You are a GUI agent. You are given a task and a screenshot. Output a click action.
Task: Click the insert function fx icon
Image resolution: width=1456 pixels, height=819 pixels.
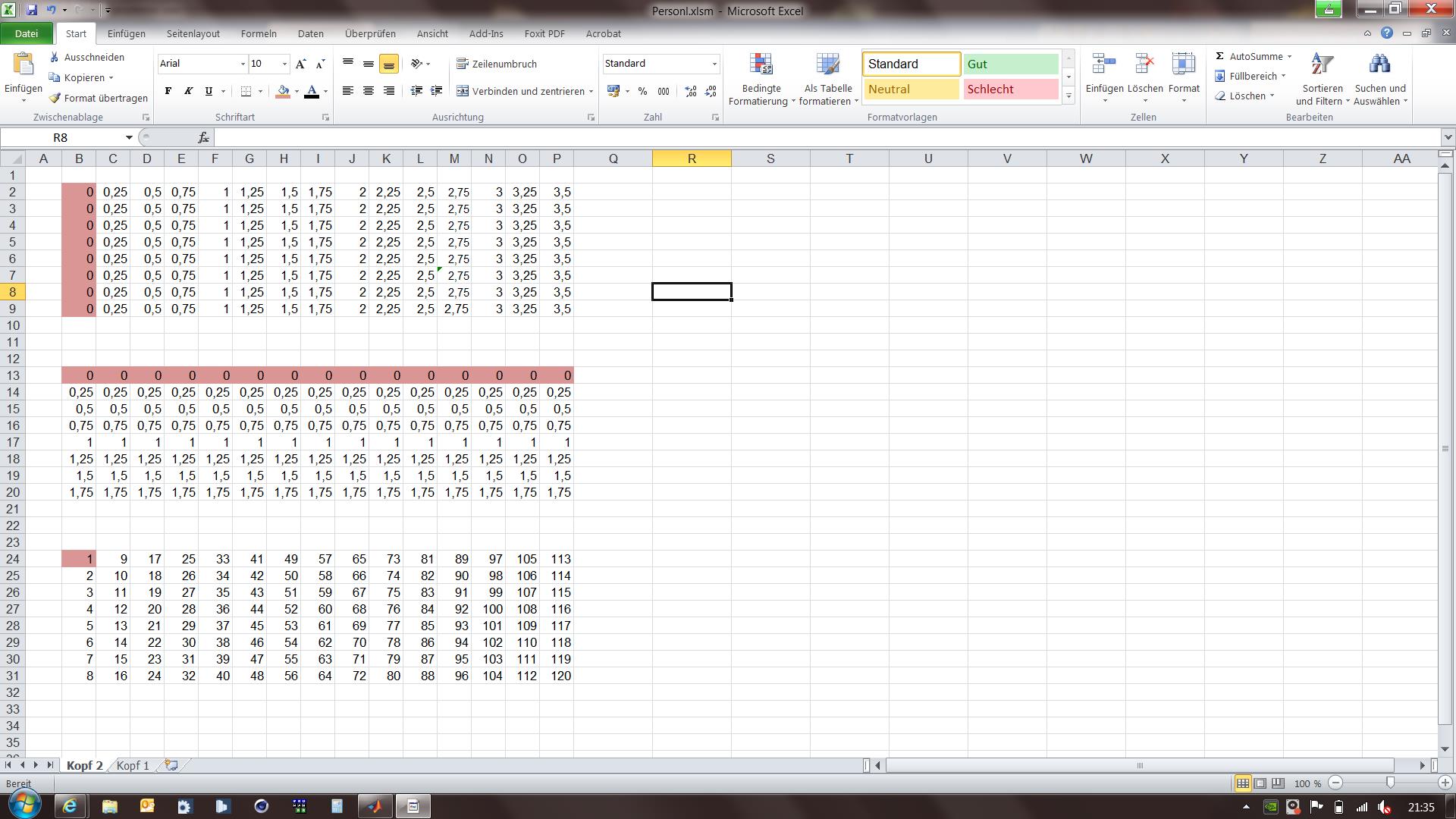point(203,137)
